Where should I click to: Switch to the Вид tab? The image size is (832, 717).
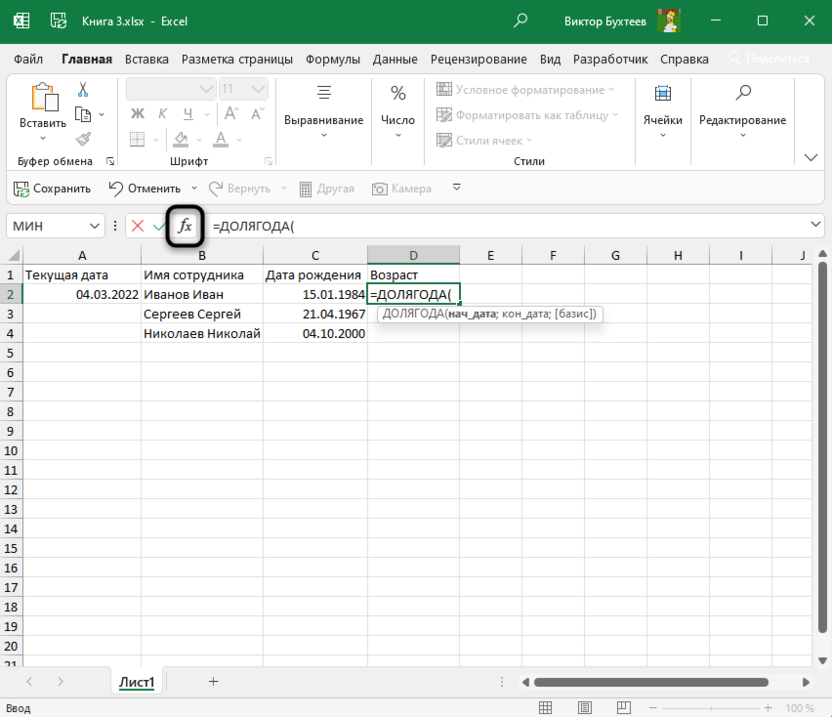click(550, 59)
